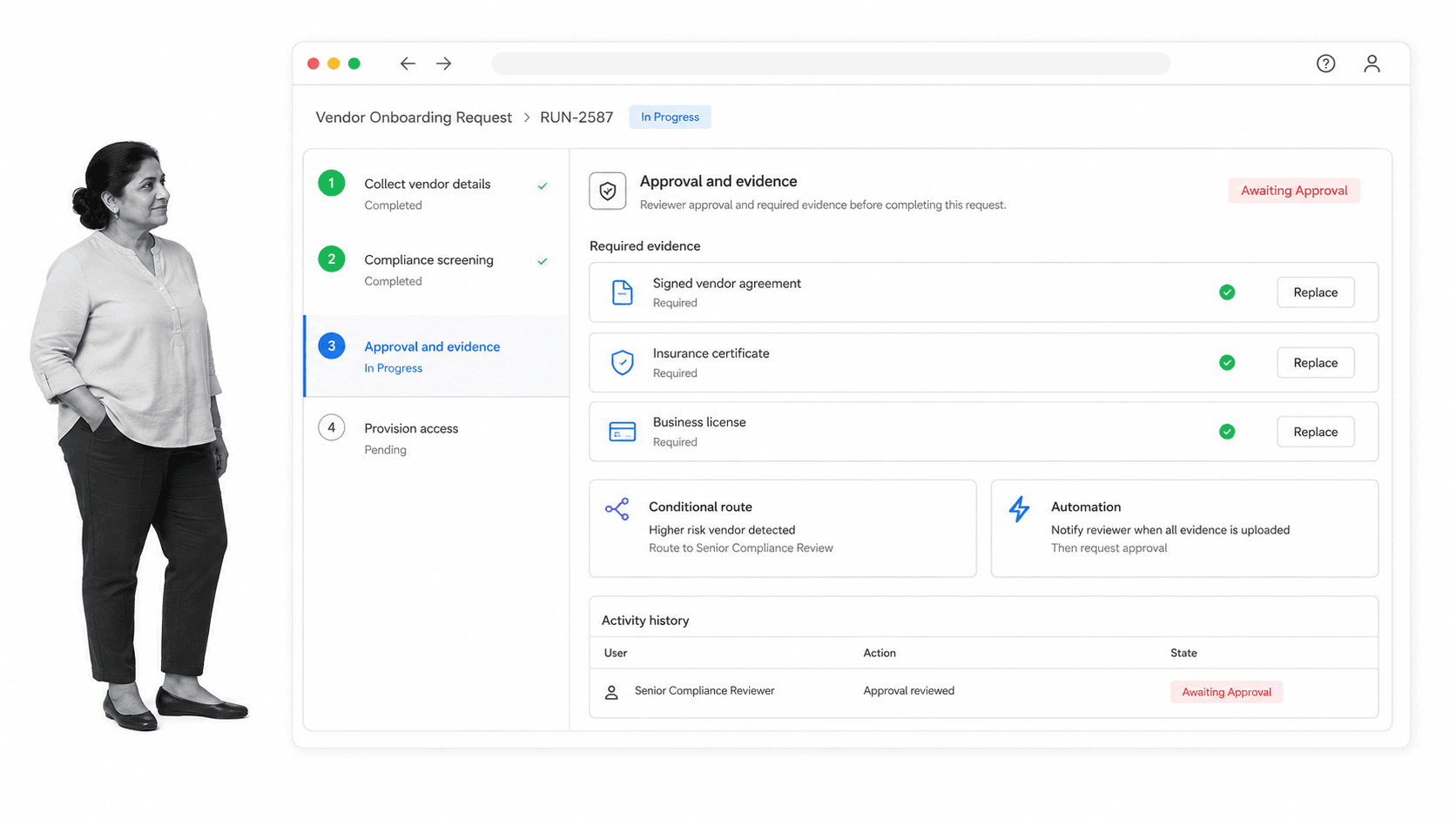This screenshot has width=1456, height=819.
Task: Select the Approval and evidence step
Action: 436,356
